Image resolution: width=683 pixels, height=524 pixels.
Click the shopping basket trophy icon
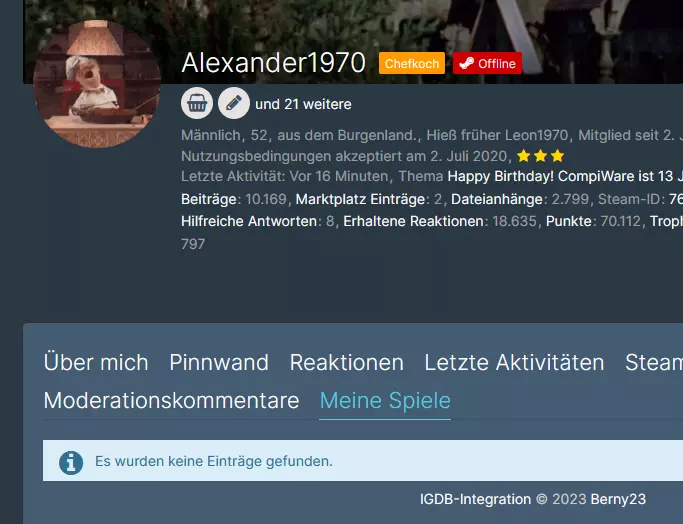(x=197, y=103)
